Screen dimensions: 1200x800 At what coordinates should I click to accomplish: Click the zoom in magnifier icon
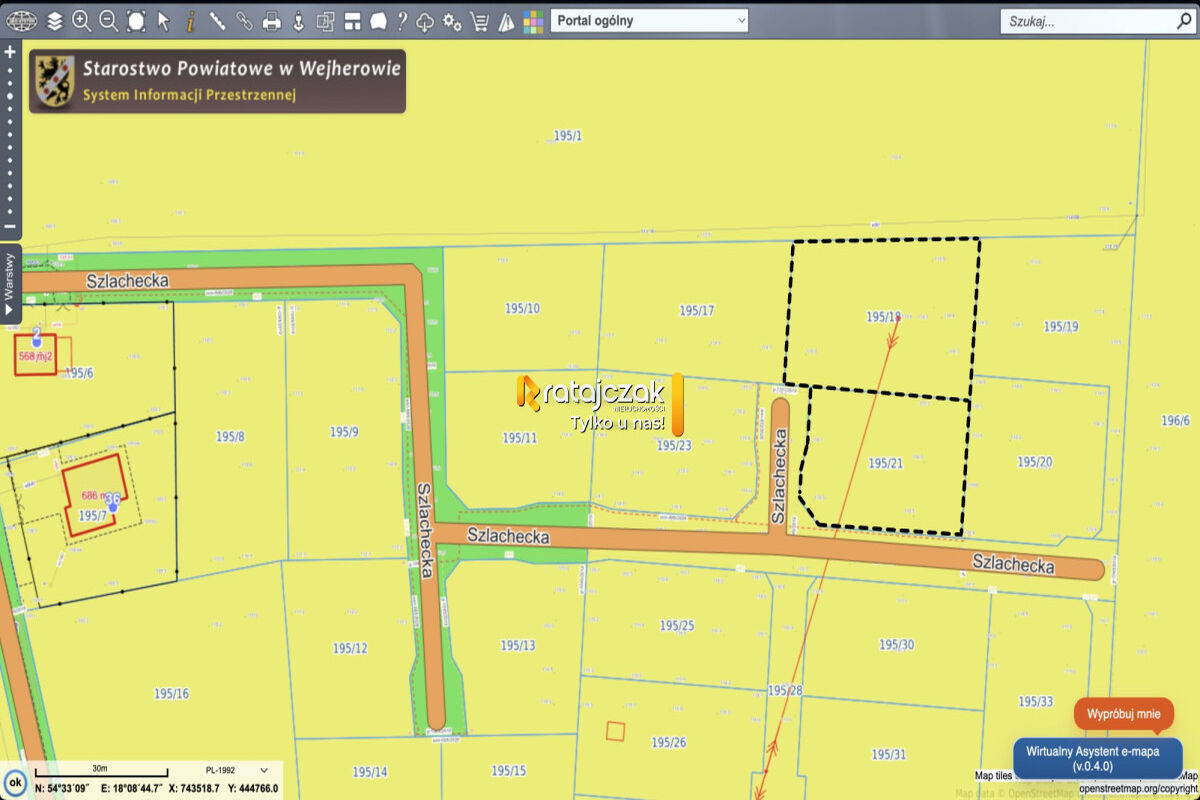(x=82, y=20)
